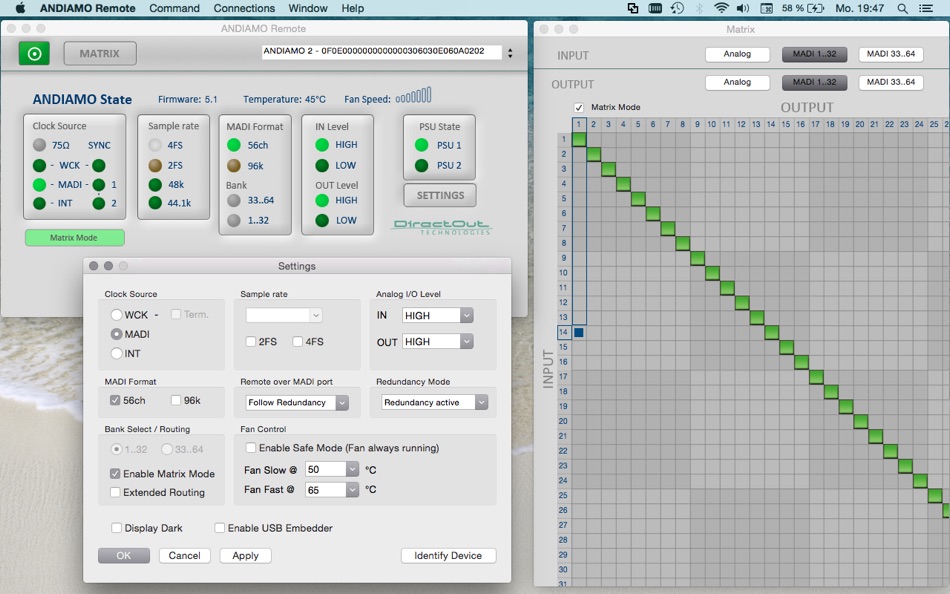Open the Help menu
This screenshot has width=950, height=594.
(x=353, y=8)
